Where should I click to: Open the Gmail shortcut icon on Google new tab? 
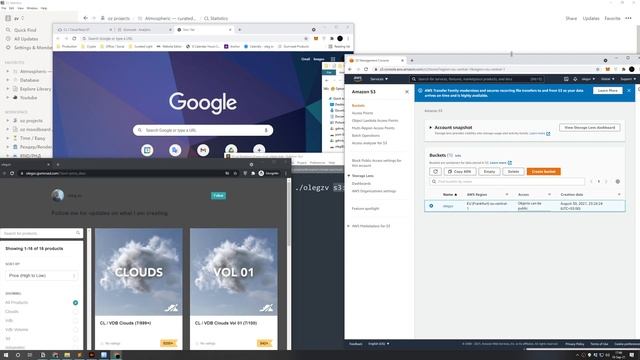pos(203,150)
